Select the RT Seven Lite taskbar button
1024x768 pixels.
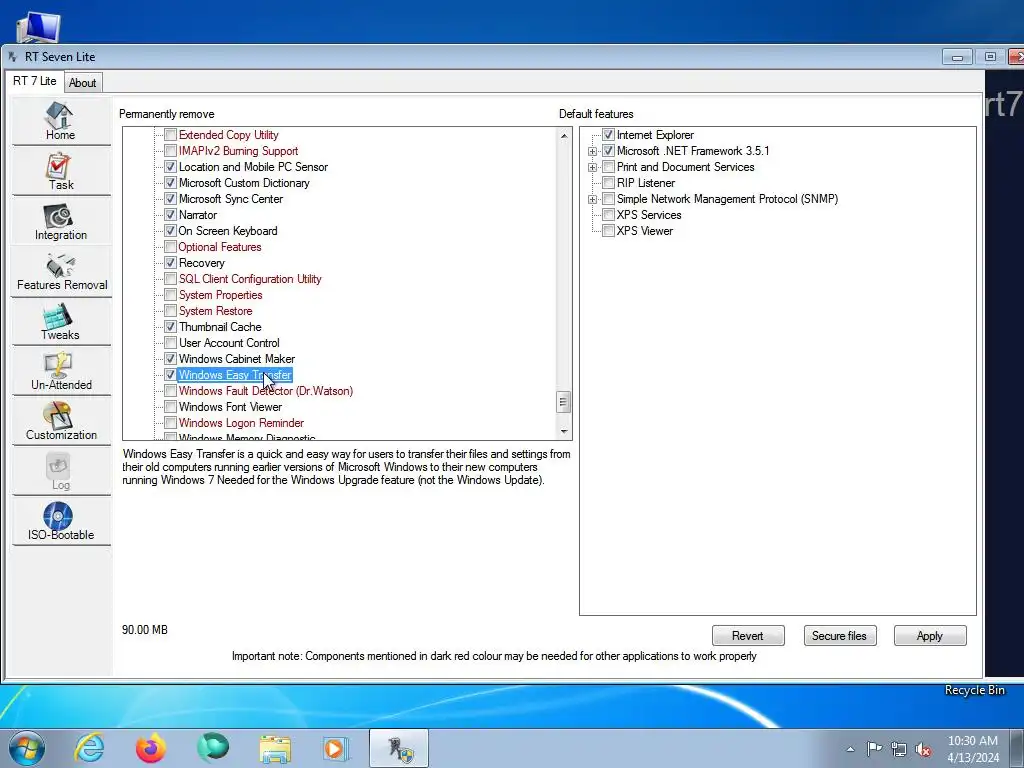click(x=399, y=748)
